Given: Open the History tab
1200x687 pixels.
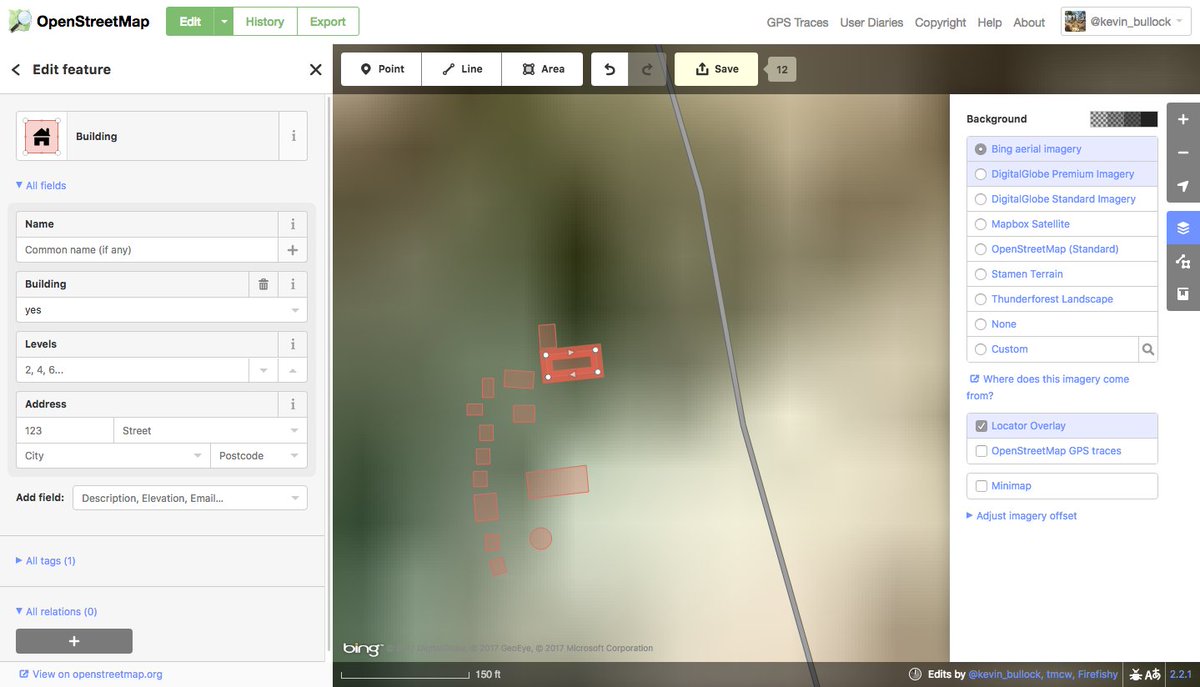Looking at the screenshot, I should coord(265,21).
